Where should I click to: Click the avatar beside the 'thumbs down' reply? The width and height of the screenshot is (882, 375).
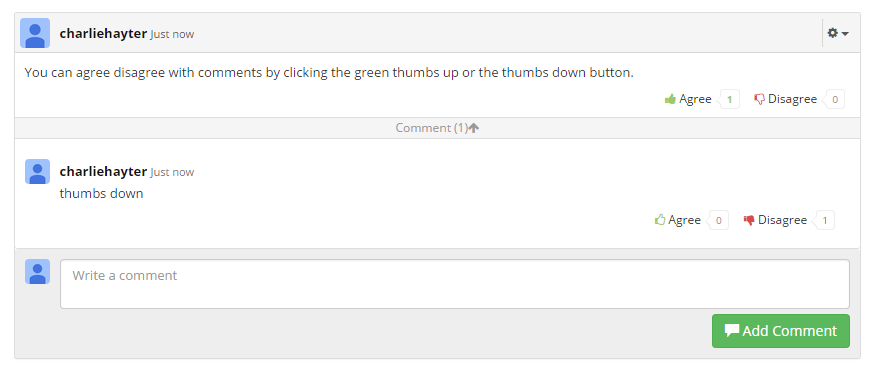point(38,171)
